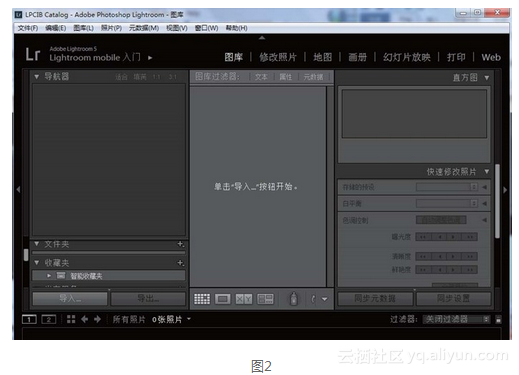This screenshot has height=375, width=519.
Task: Click the 同步设置 button
Action: click(454, 299)
